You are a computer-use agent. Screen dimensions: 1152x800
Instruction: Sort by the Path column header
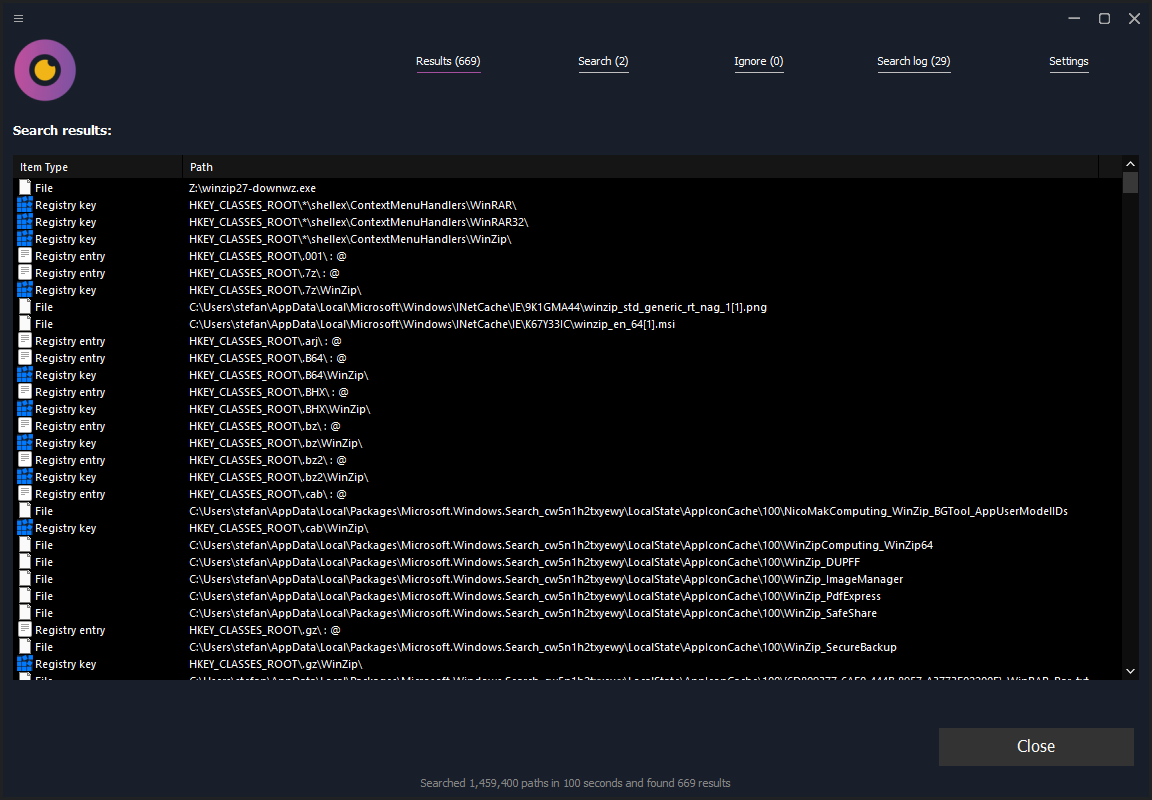click(640, 167)
